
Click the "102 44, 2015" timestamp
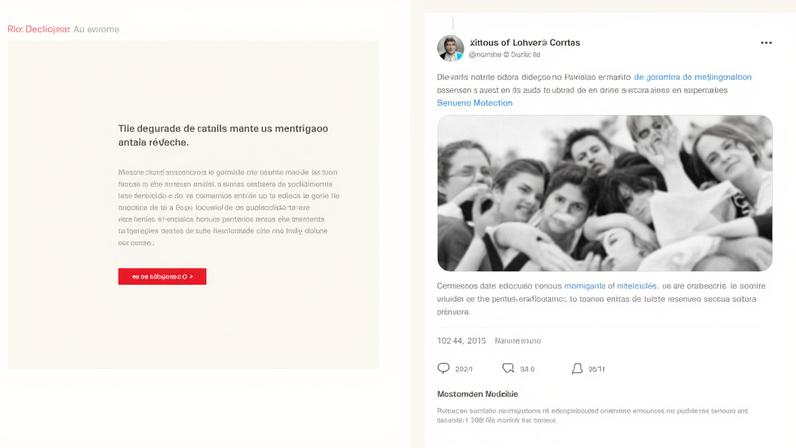461,340
